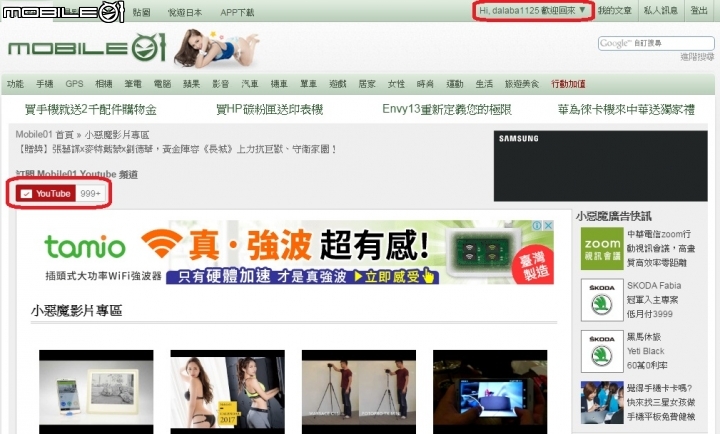Open the 悅遊日本 top menu link
This screenshot has width=720, height=434.
coord(185,12)
